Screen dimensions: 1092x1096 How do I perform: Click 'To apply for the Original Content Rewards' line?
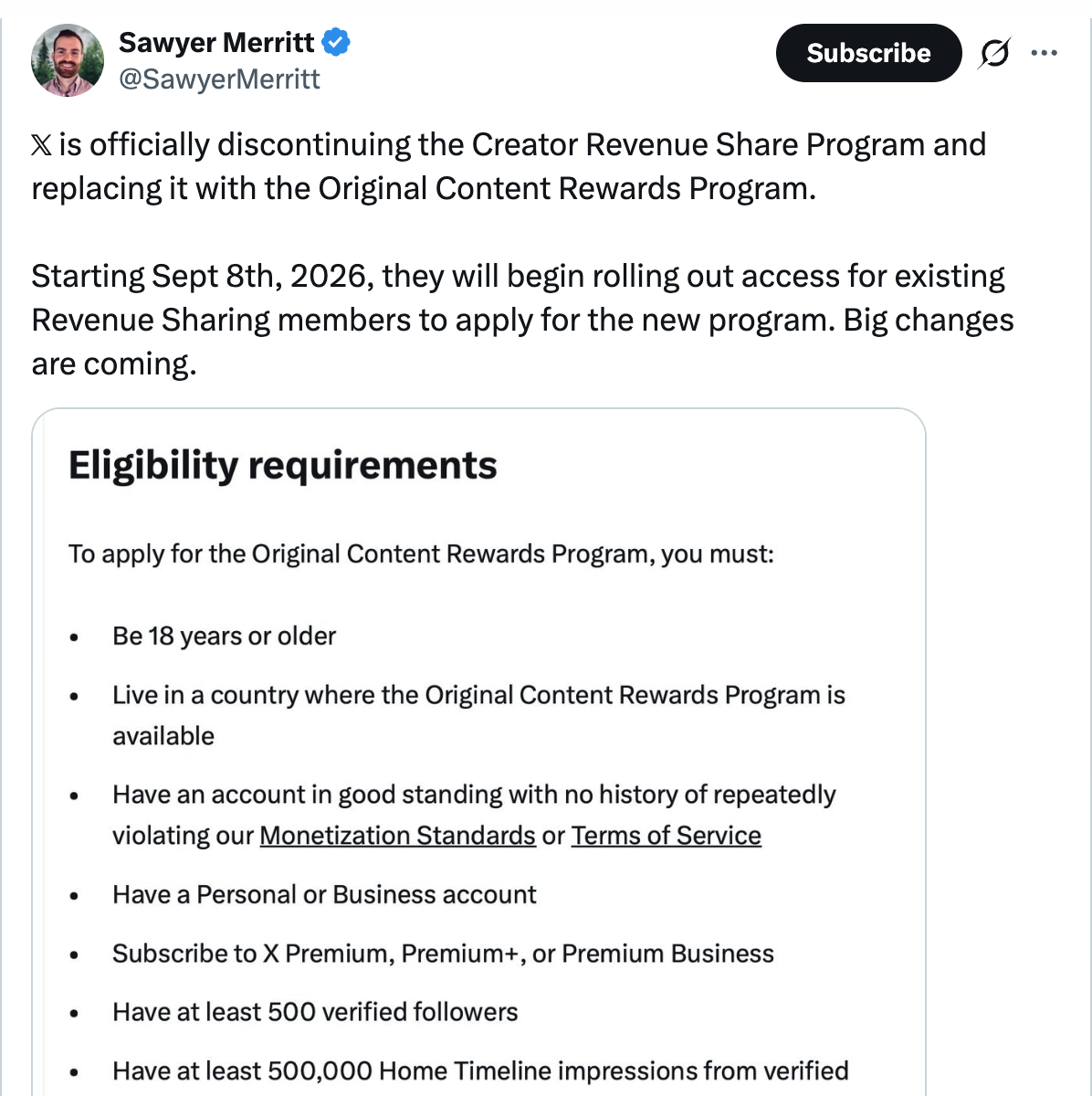pos(421,554)
